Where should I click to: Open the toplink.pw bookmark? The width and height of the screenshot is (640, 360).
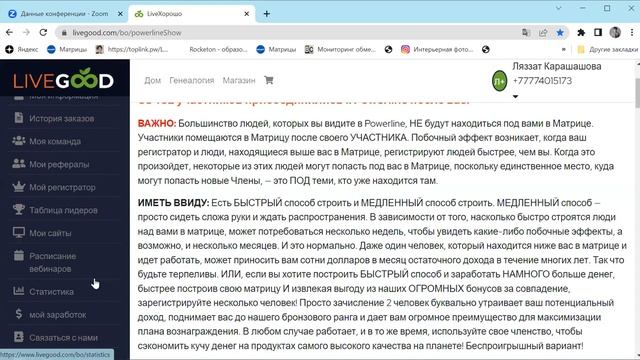(x=131, y=49)
